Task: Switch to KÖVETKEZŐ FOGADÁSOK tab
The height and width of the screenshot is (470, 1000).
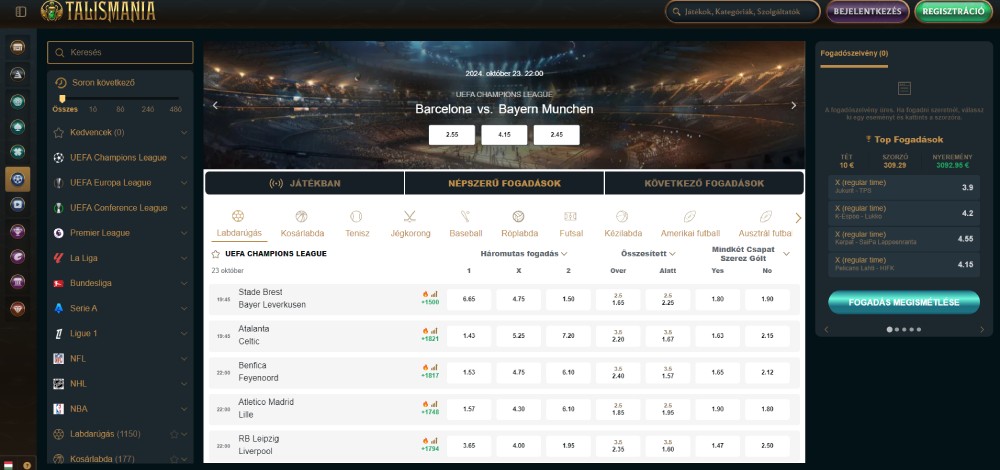Action: pyautogui.click(x=704, y=183)
